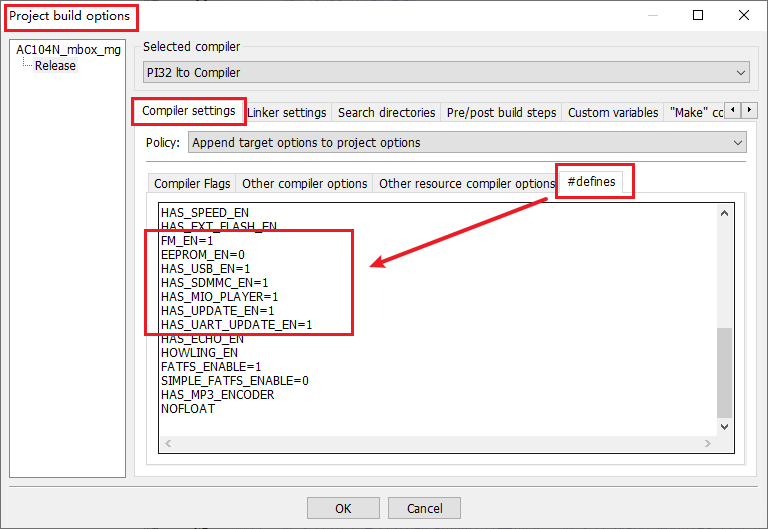Click the FATFS_ENABLE=1 define line
The image size is (768, 529).
click(211, 367)
